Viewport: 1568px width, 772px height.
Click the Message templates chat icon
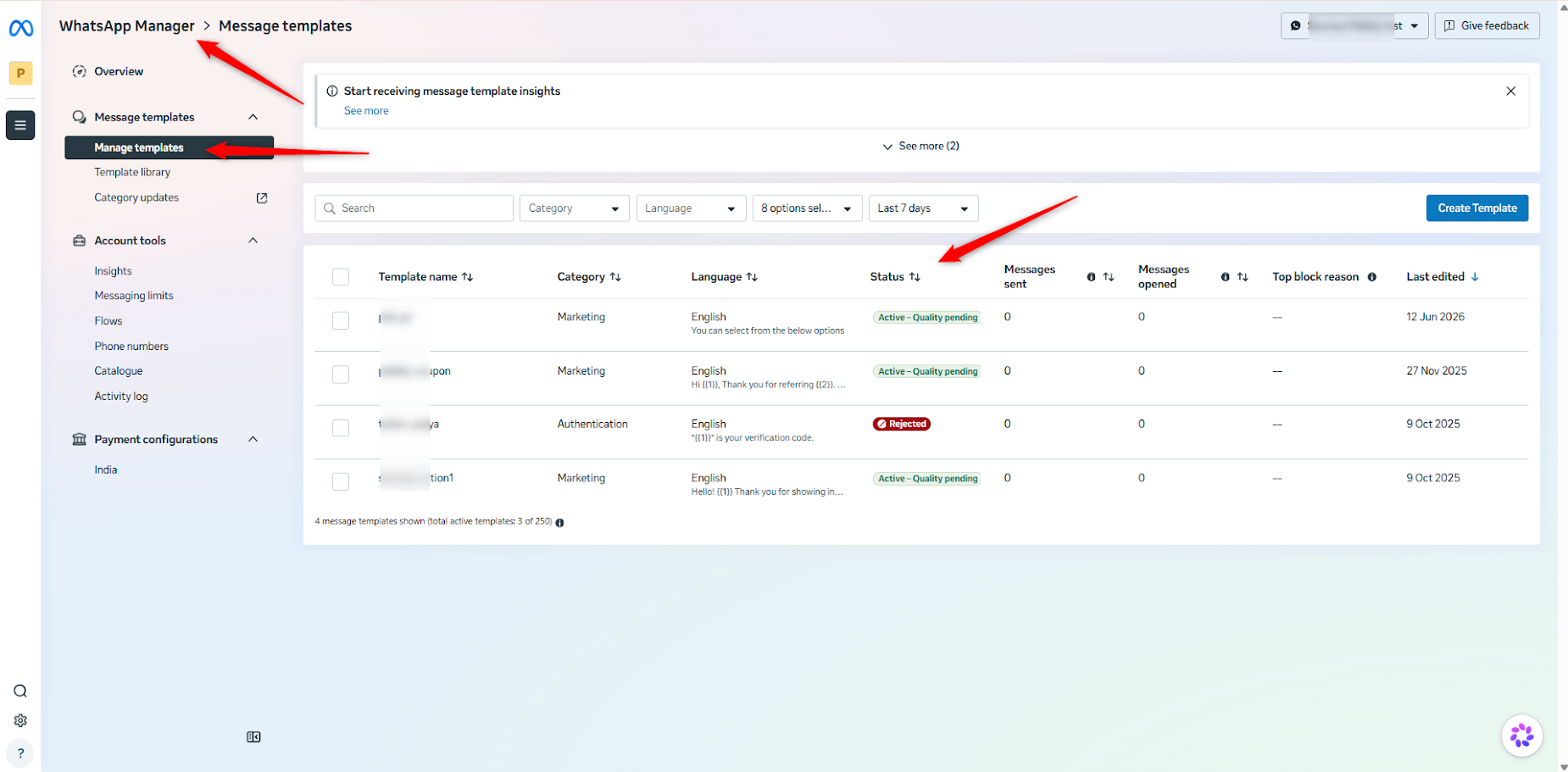(79, 117)
